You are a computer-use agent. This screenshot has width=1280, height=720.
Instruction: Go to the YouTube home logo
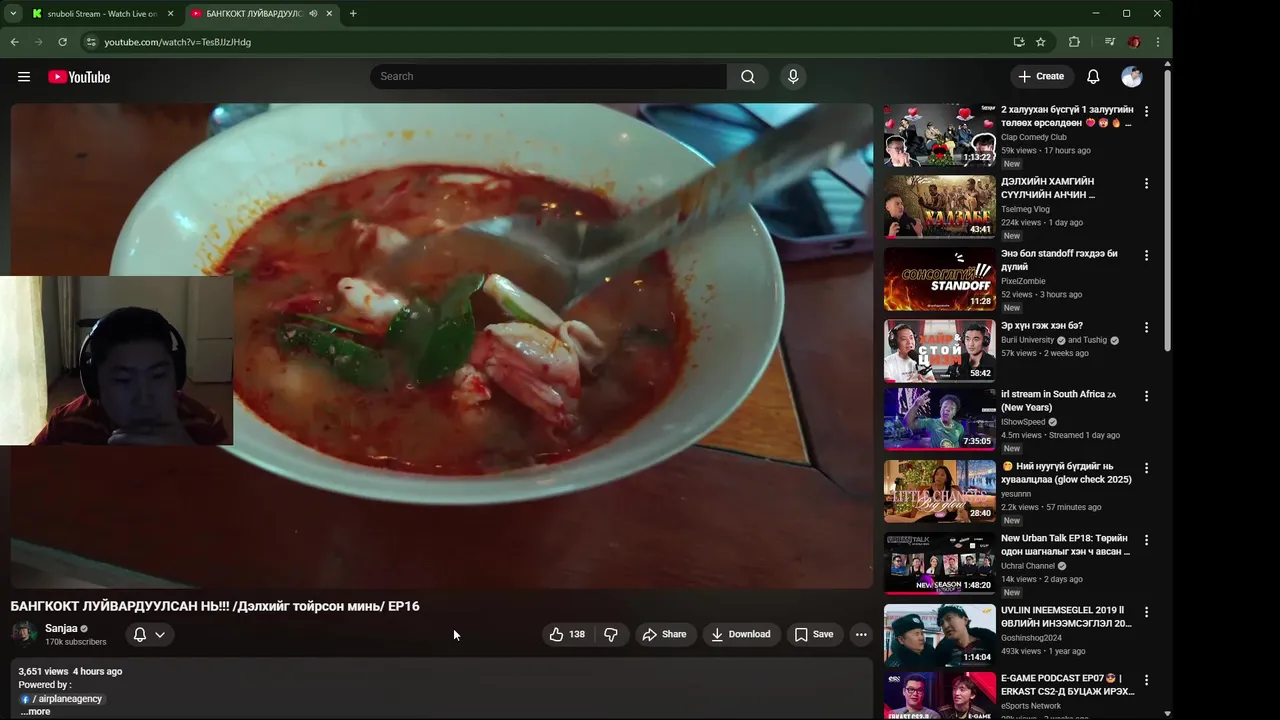pos(79,77)
